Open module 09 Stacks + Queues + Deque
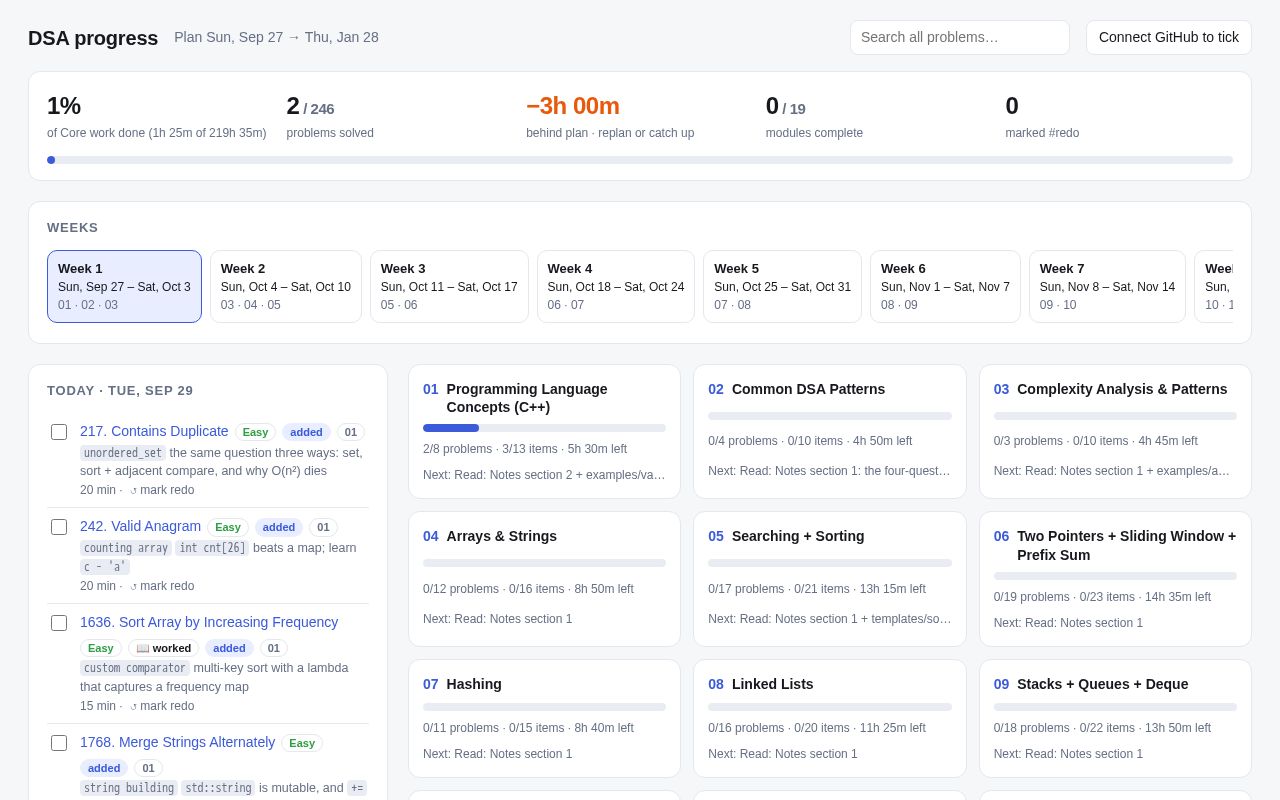 (x=1115, y=718)
